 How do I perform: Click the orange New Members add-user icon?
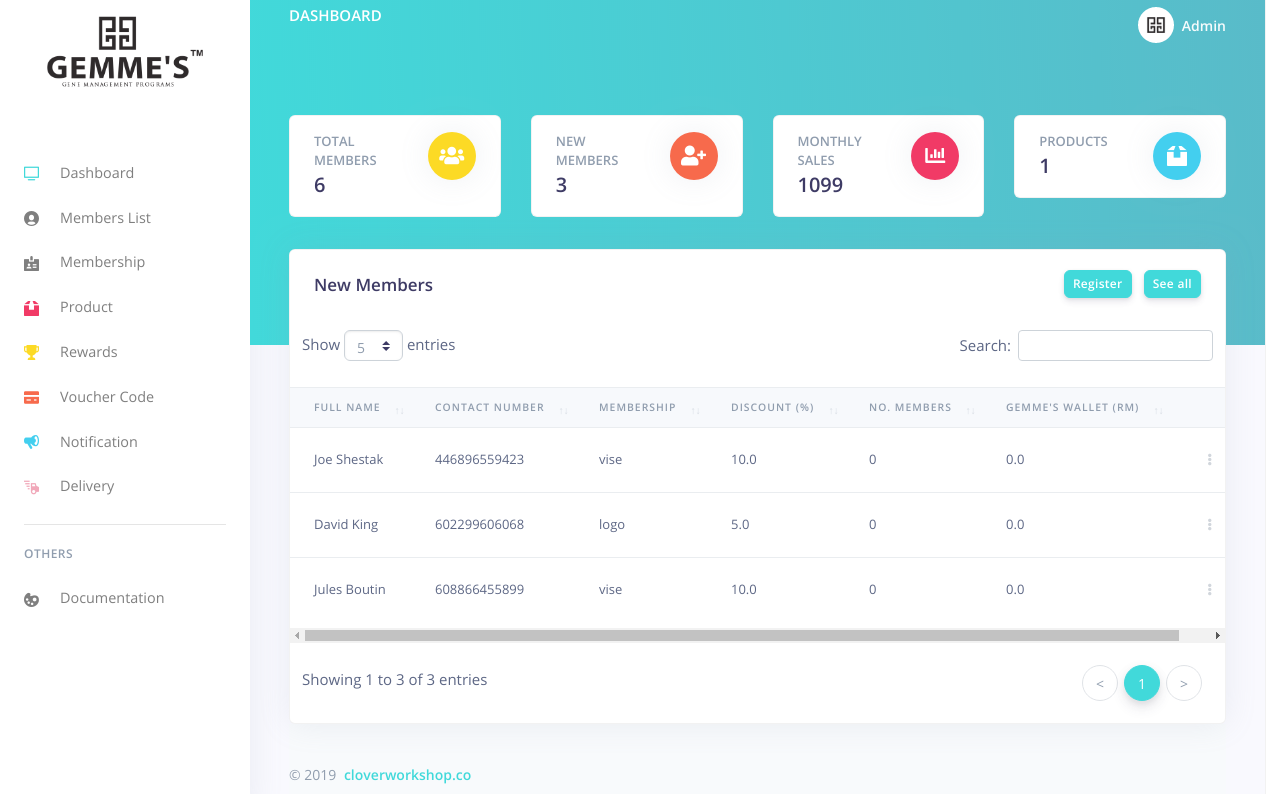pos(693,156)
